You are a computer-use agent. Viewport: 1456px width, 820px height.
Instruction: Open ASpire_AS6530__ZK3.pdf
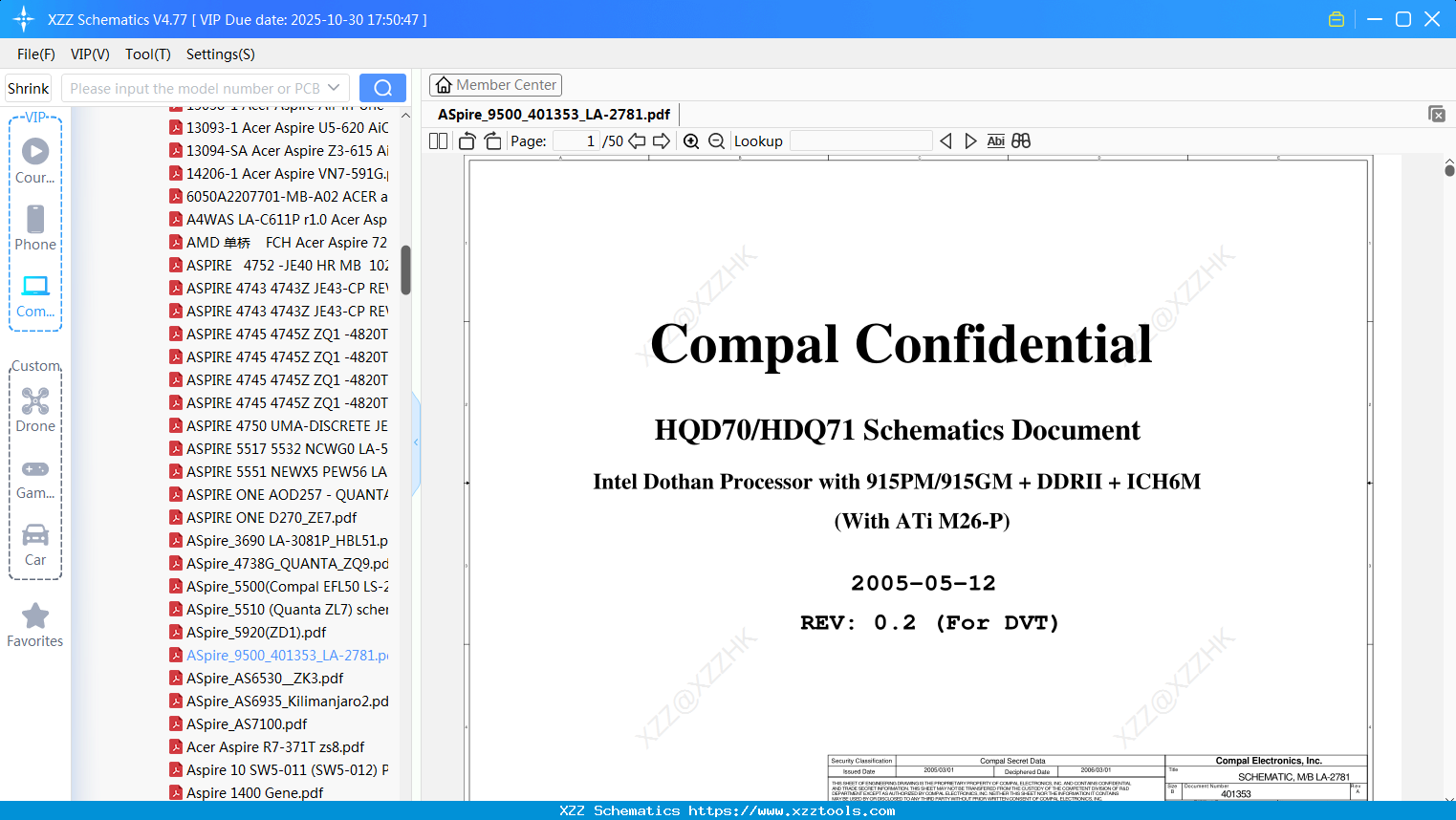256,679
